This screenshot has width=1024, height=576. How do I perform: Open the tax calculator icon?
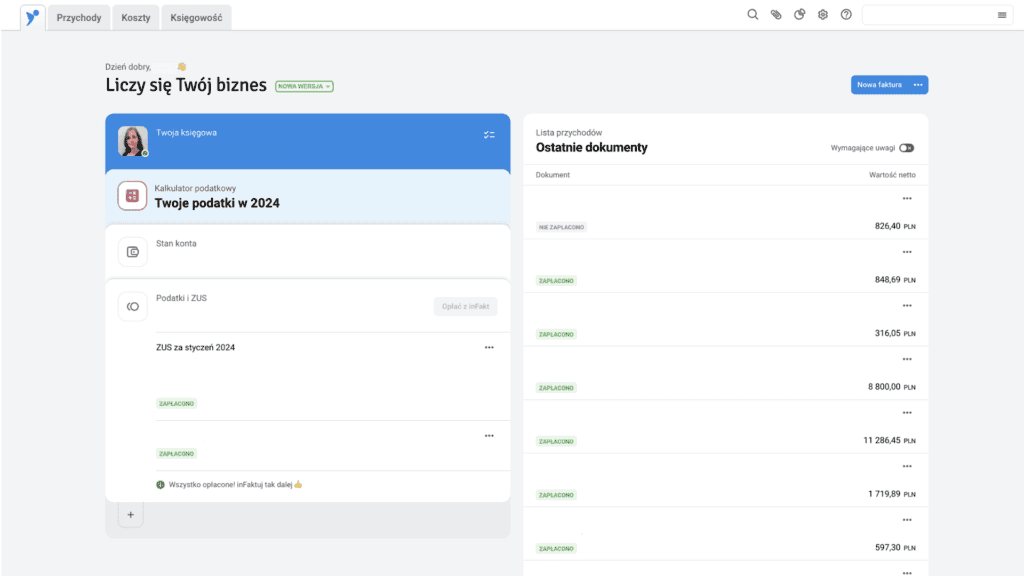tap(133, 196)
